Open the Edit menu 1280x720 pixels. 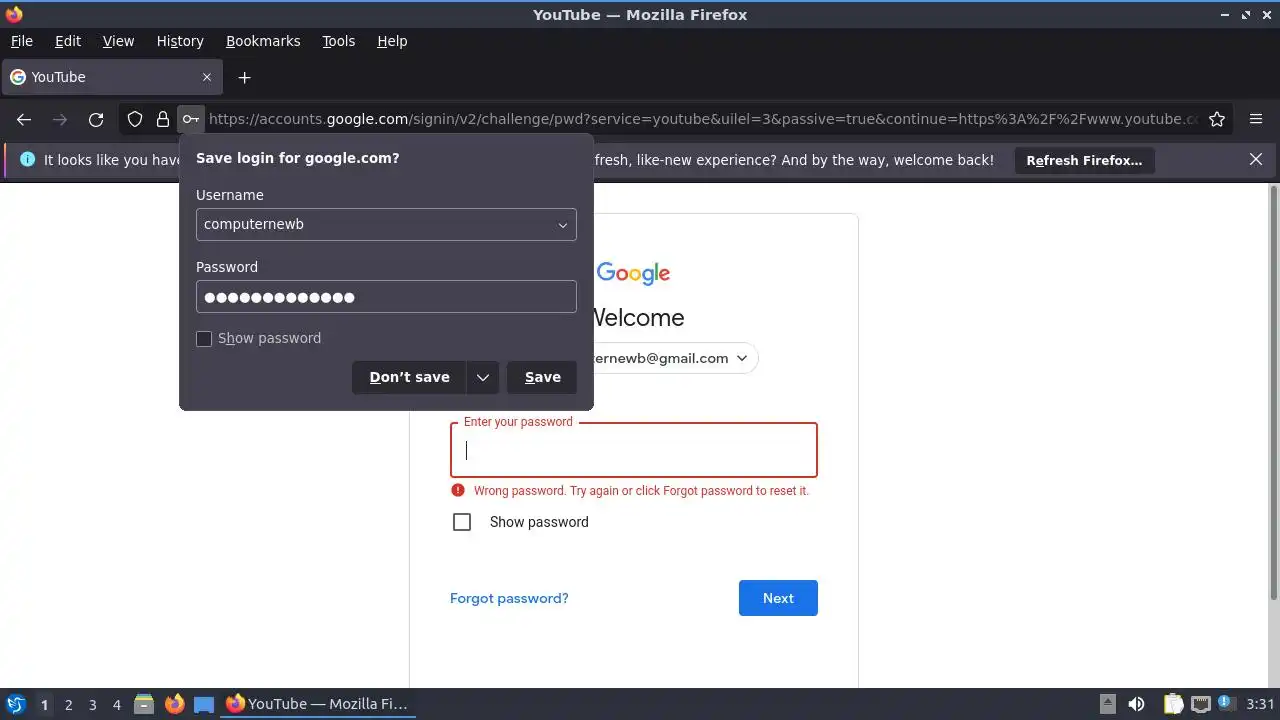(x=68, y=41)
